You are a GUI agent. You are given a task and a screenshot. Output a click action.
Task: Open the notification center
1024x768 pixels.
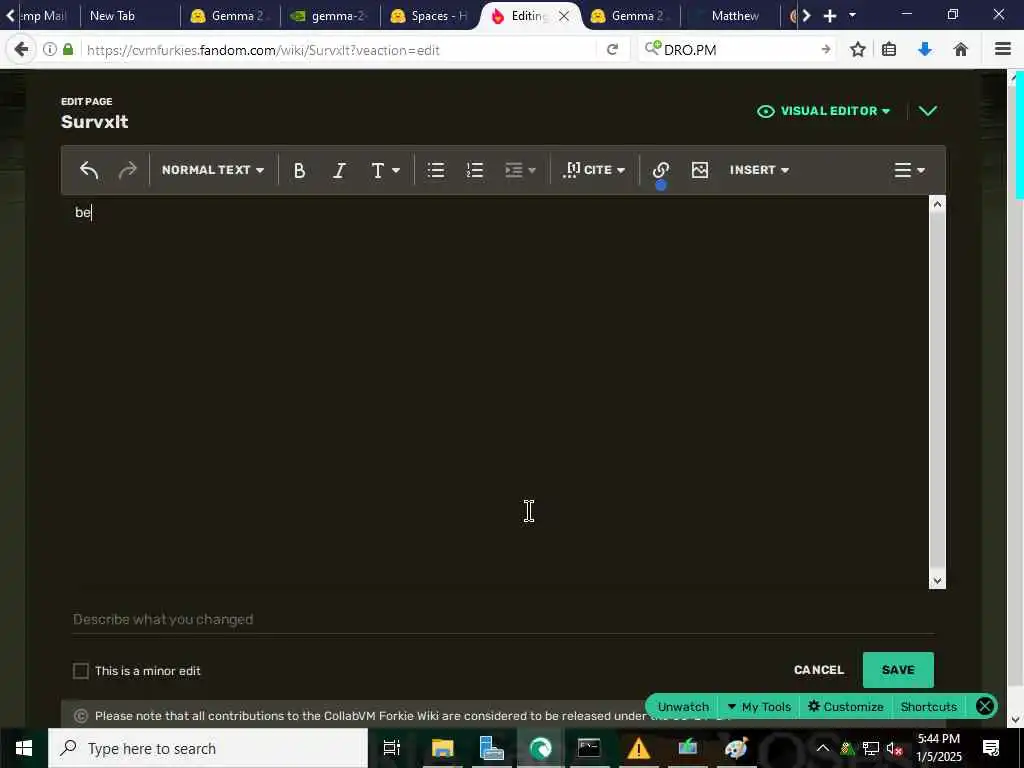991,748
